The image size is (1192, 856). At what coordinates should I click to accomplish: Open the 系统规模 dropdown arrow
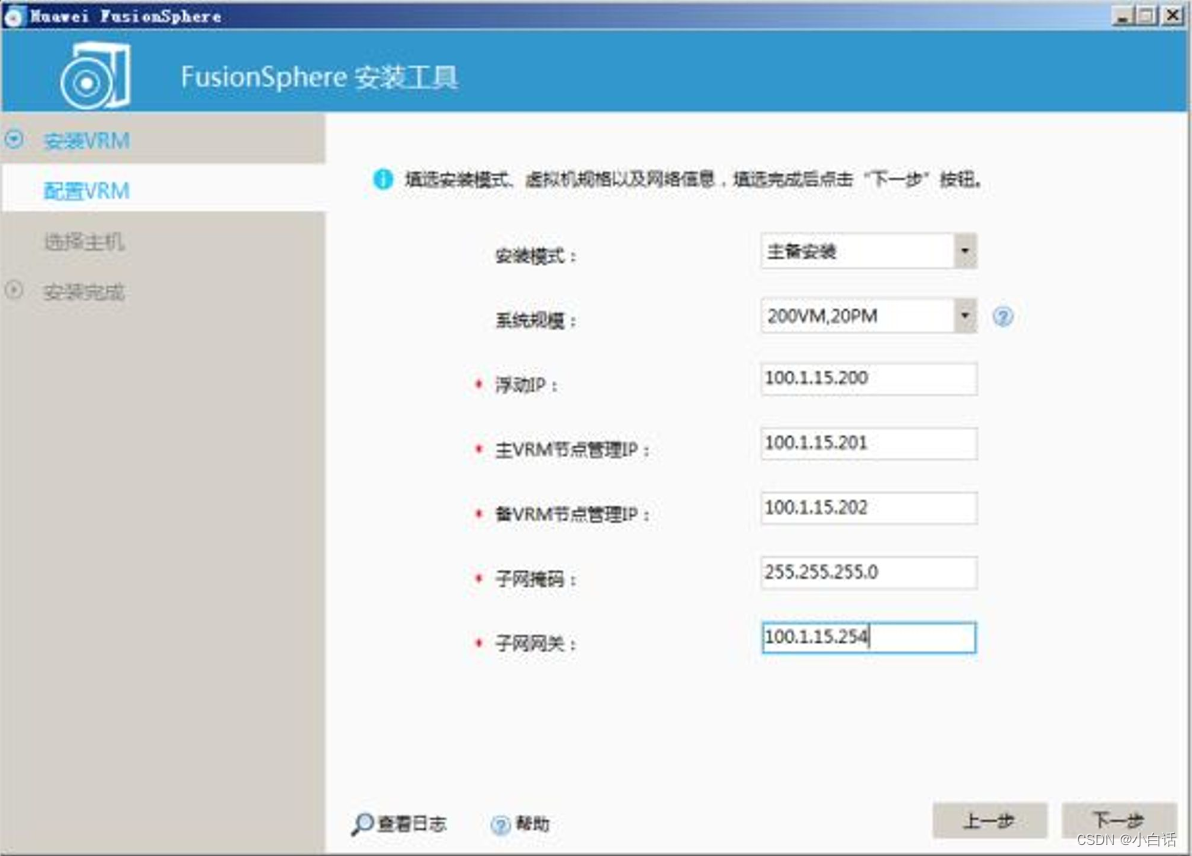[965, 315]
